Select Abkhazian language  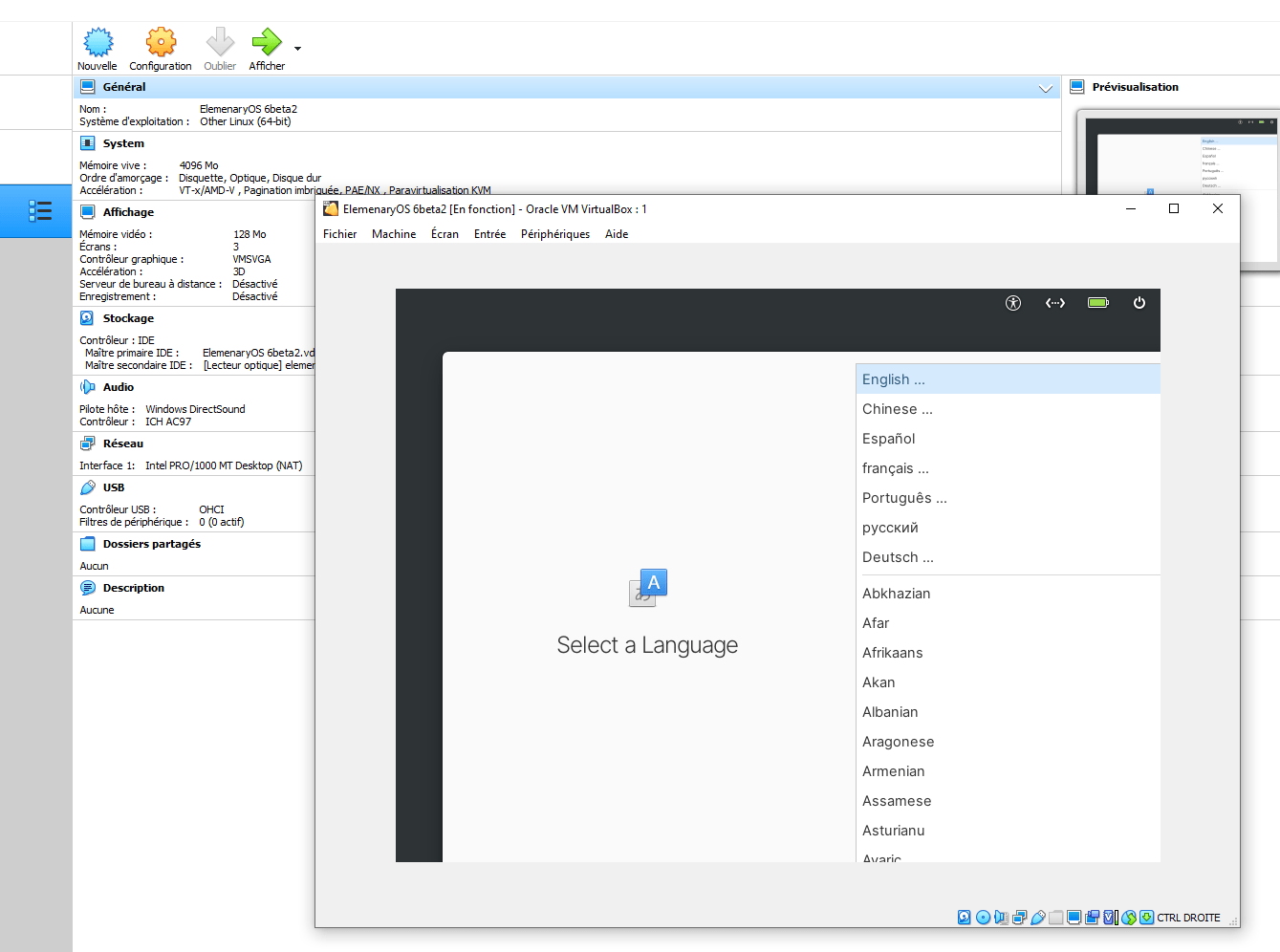(1008, 594)
